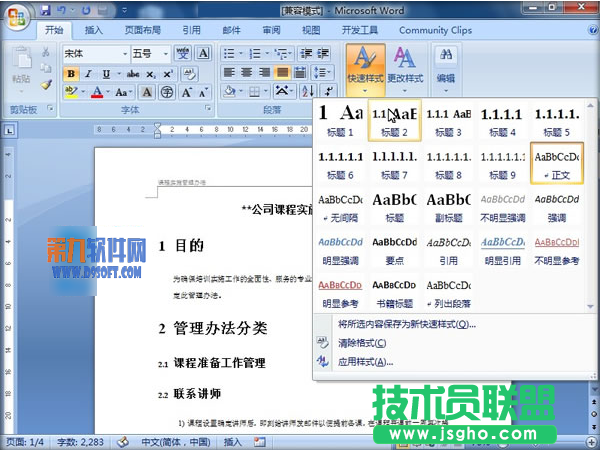Apply the 明显引用 style thumbnail
The width and height of the screenshot is (600, 450).
[x=503, y=250]
